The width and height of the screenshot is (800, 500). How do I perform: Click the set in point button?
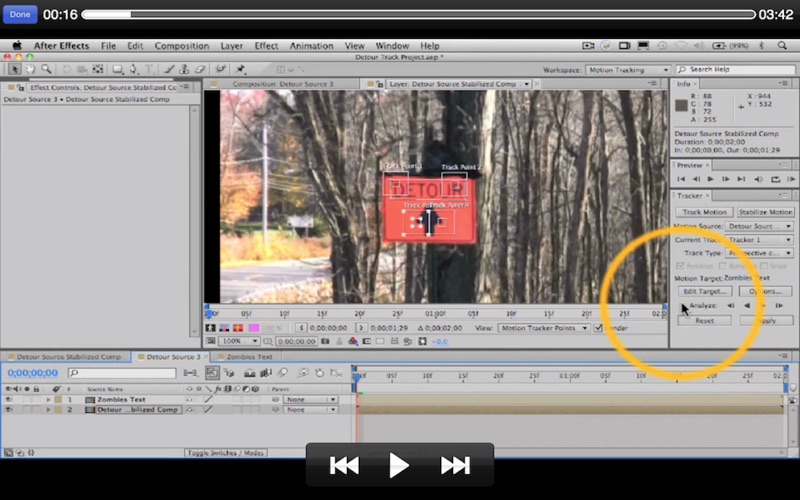tap(302, 328)
